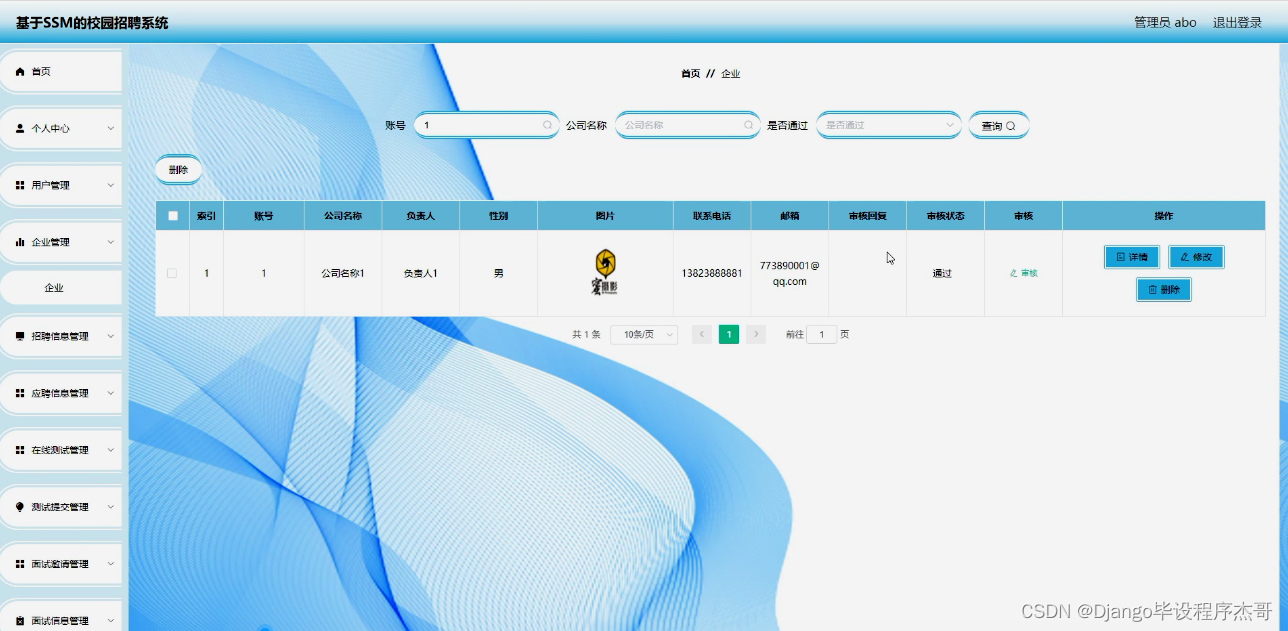Expand the 测试提交管理 menu chevron

coord(111,508)
